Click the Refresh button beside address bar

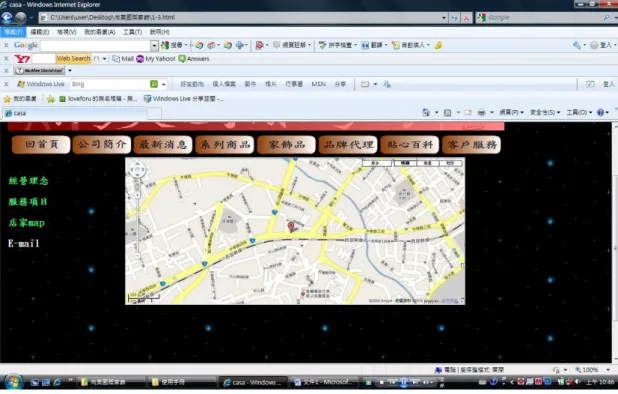(454, 18)
